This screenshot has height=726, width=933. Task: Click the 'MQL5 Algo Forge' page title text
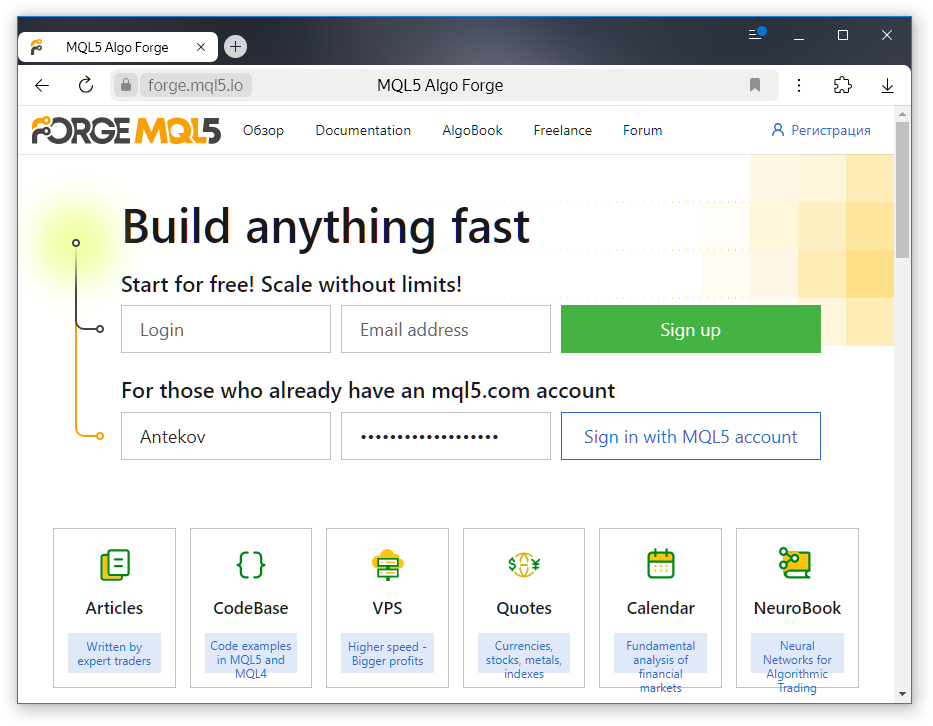440,86
